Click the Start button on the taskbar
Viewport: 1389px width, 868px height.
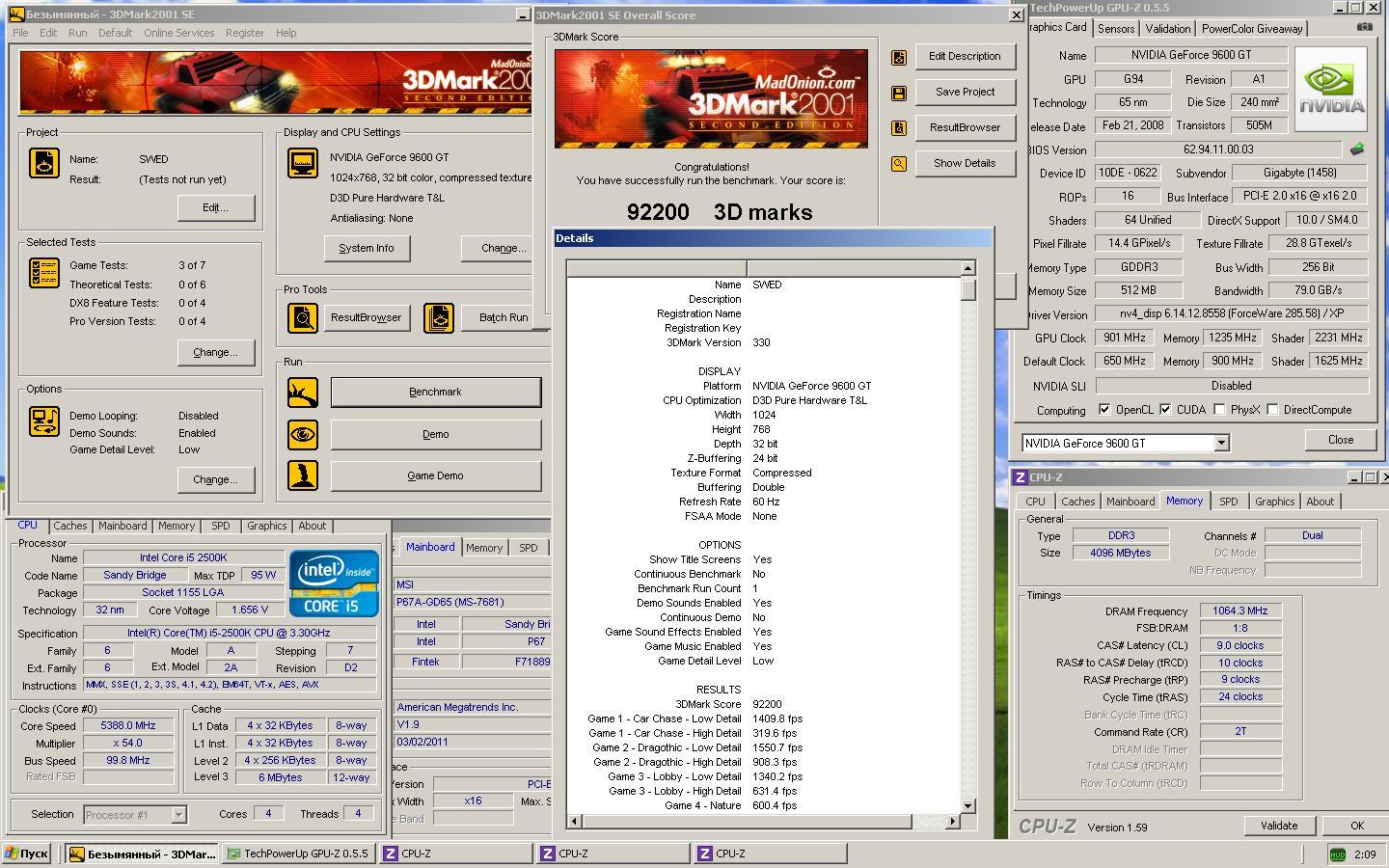27,854
